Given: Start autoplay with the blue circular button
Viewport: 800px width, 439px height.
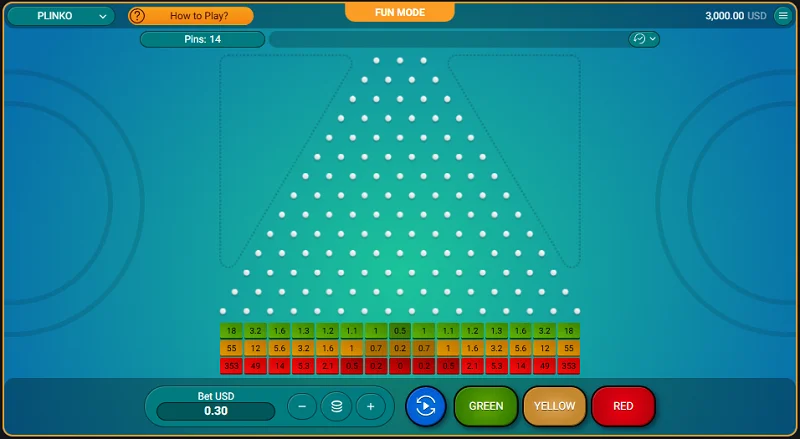Looking at the screenshot, I should 425,406.
